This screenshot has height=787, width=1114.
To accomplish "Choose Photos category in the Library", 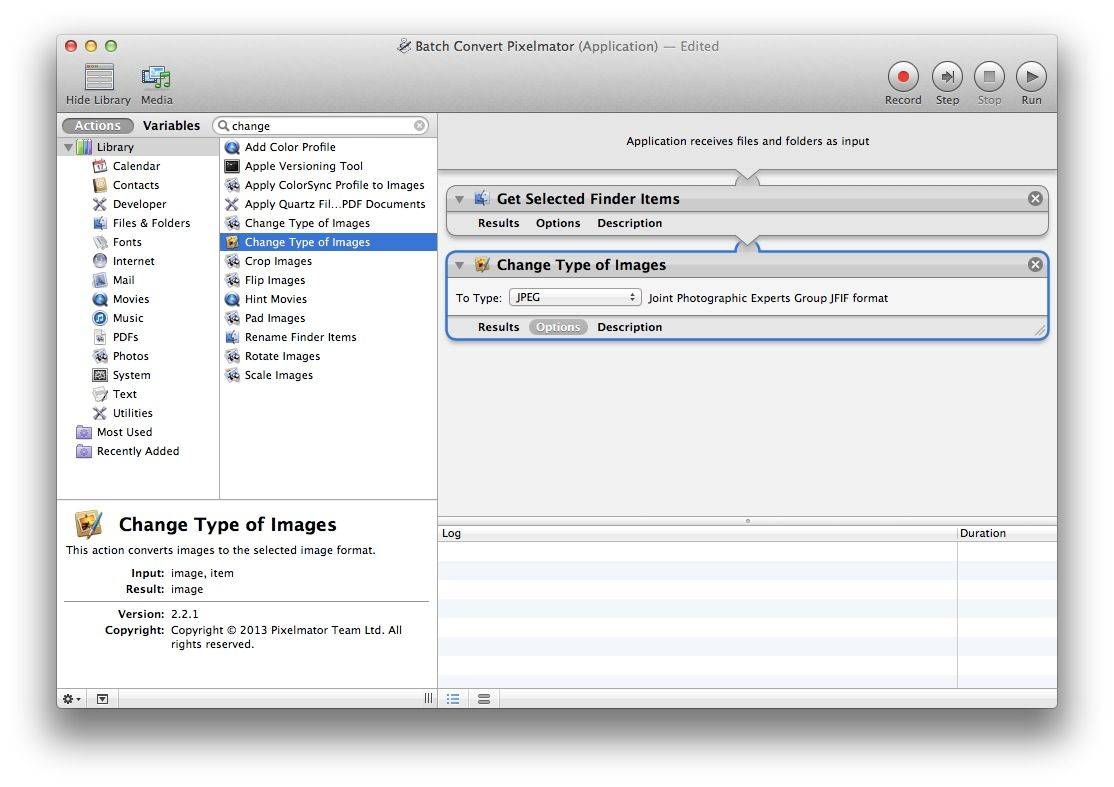I will (130, 356).
